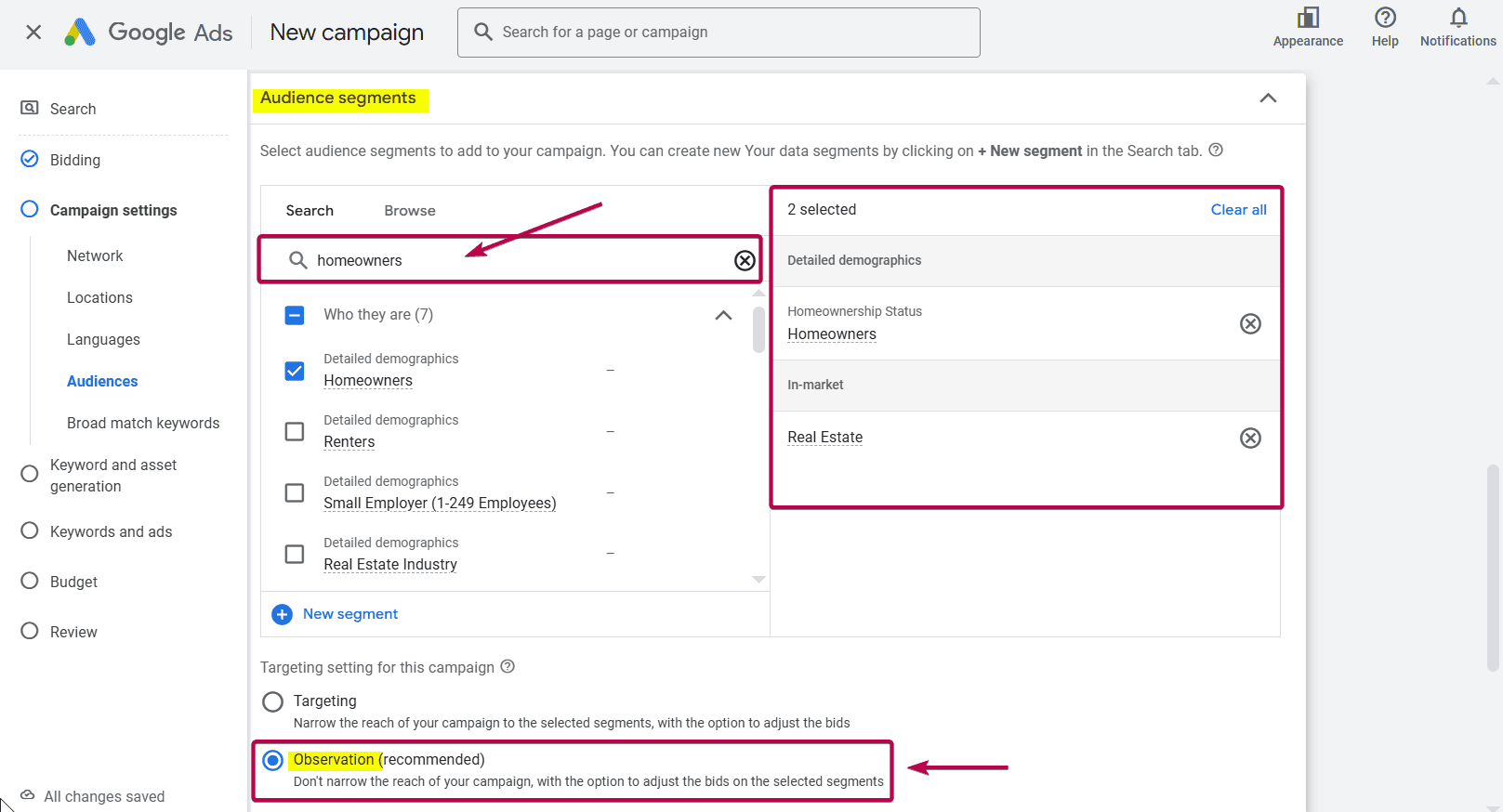The image size is (1503, 812).
Task: Click the New segment plus icon
Action: (282, 614)
